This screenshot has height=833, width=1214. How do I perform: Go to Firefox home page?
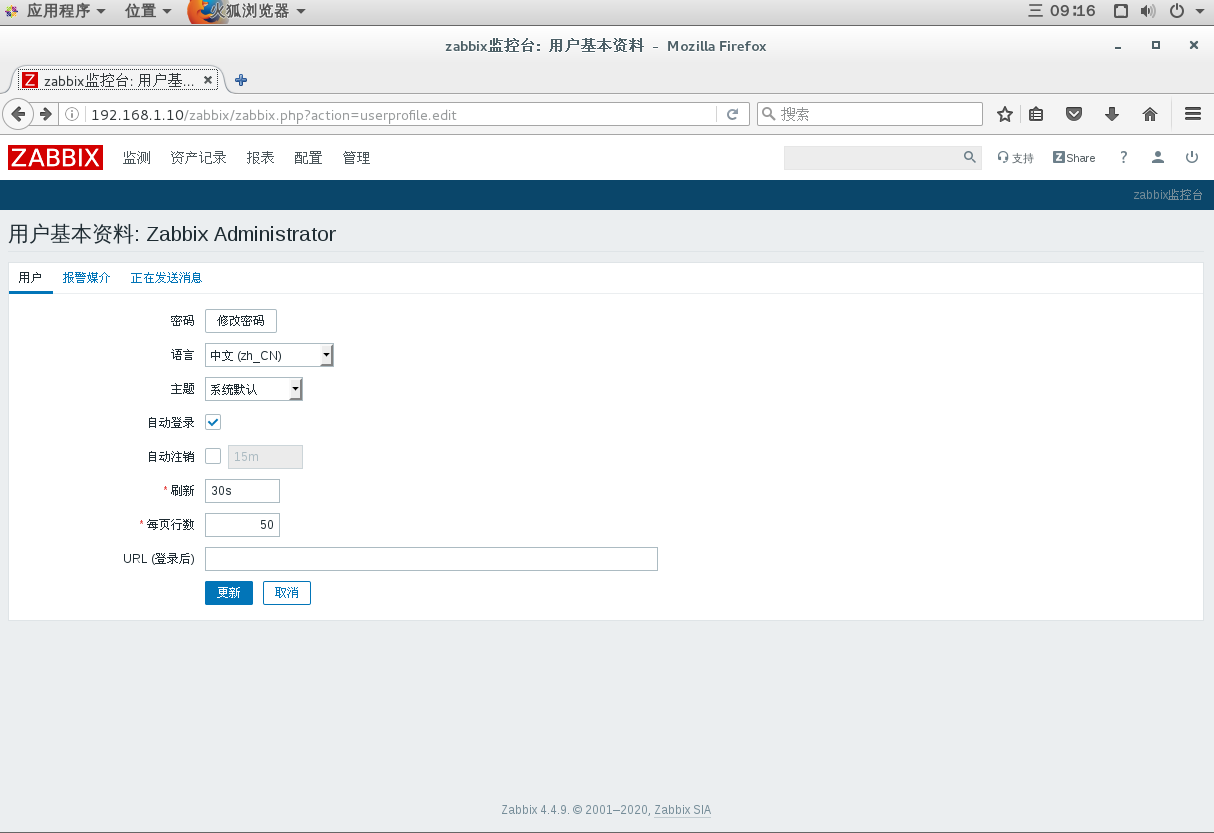pyautogui.click(x=1150, y=114)
